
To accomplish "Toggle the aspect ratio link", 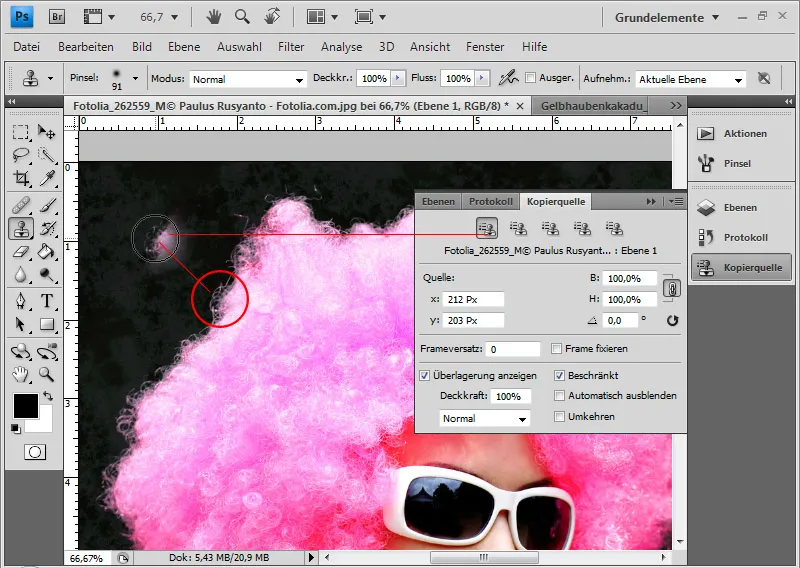I will click(x=672, y=289).
